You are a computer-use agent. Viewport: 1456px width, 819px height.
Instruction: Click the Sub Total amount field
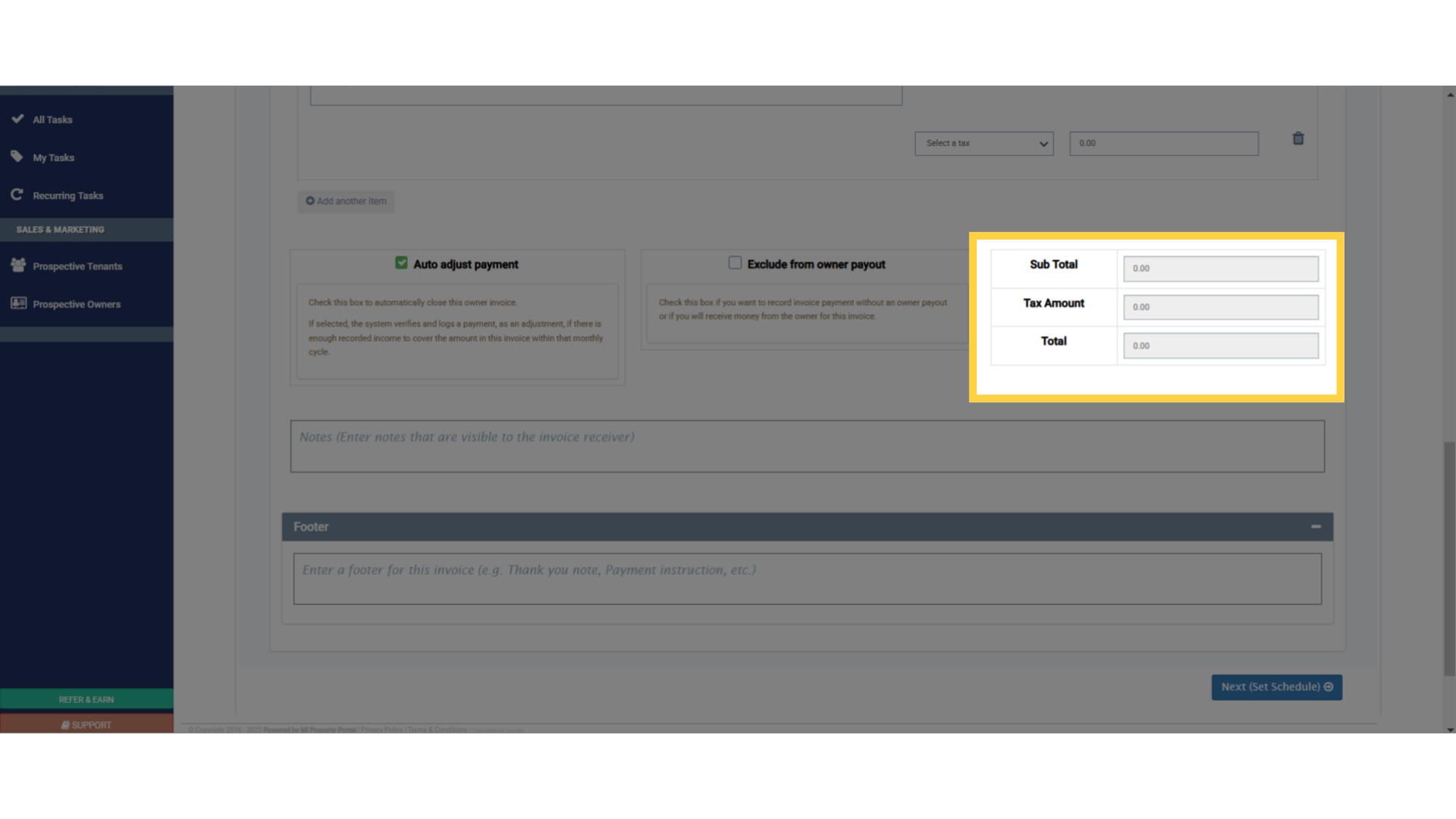[x=1220, y=268]
